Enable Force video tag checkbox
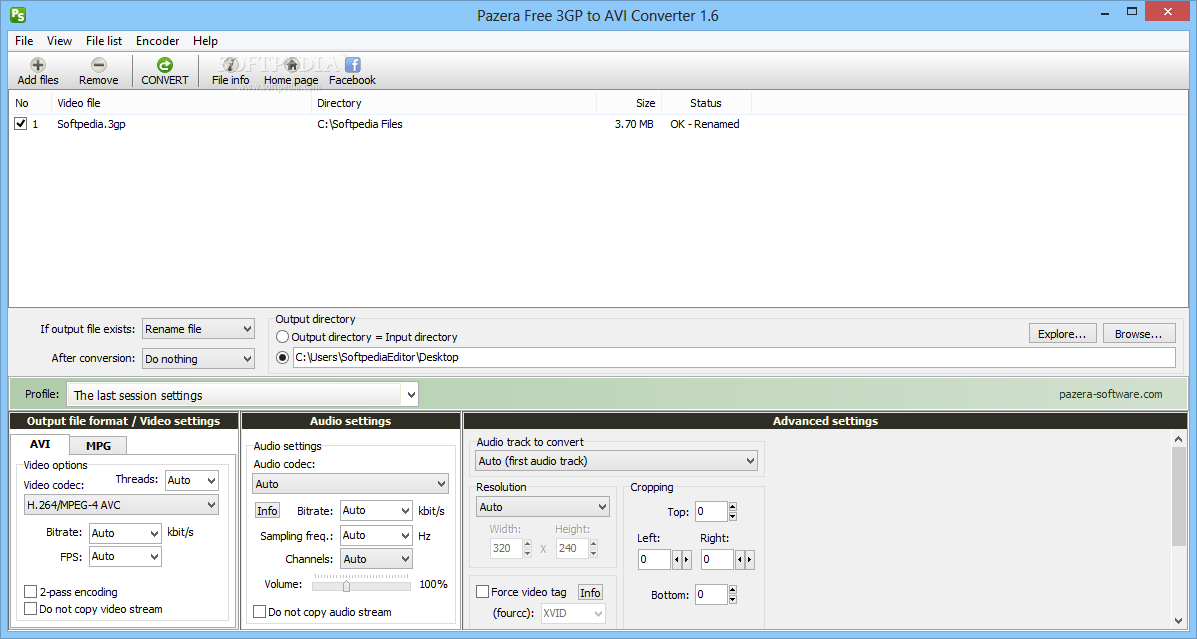 point(482,592)
